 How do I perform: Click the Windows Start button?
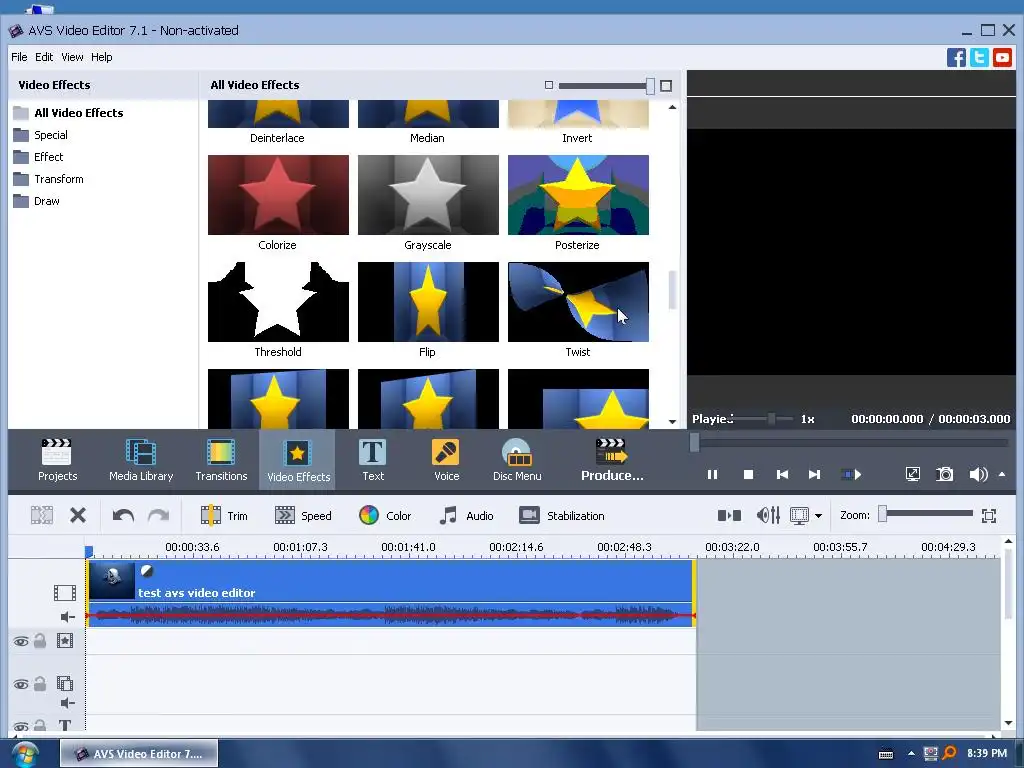point(24,754)
